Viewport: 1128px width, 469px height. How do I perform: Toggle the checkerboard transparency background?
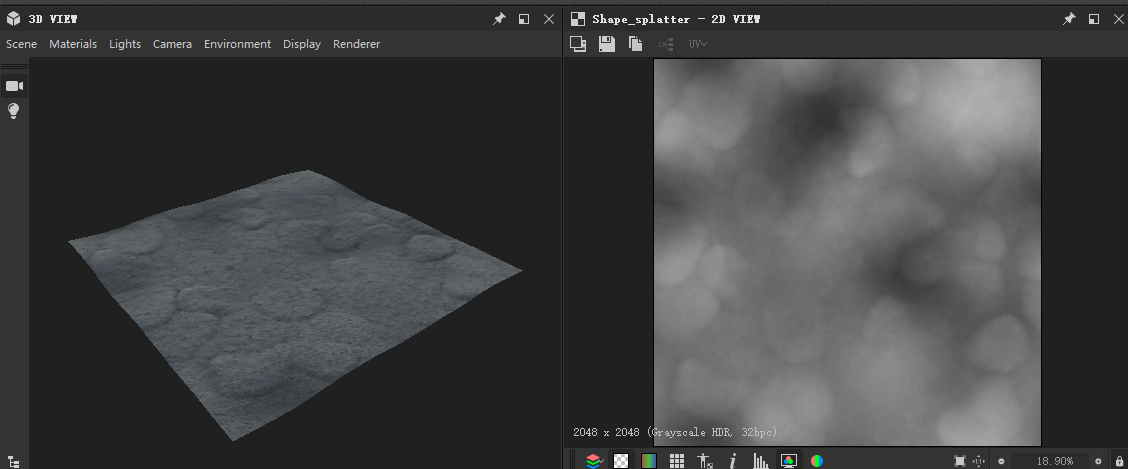point(621,461)
